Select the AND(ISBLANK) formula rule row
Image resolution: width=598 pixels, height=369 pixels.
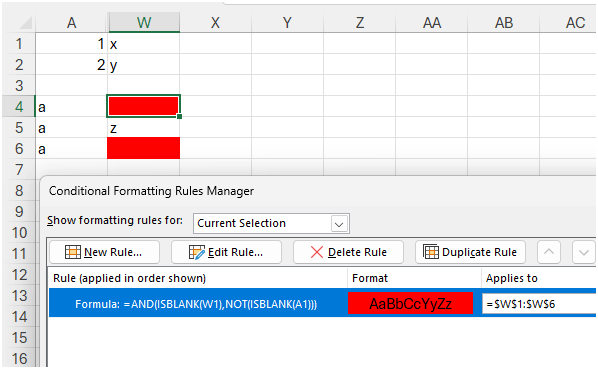322,304
